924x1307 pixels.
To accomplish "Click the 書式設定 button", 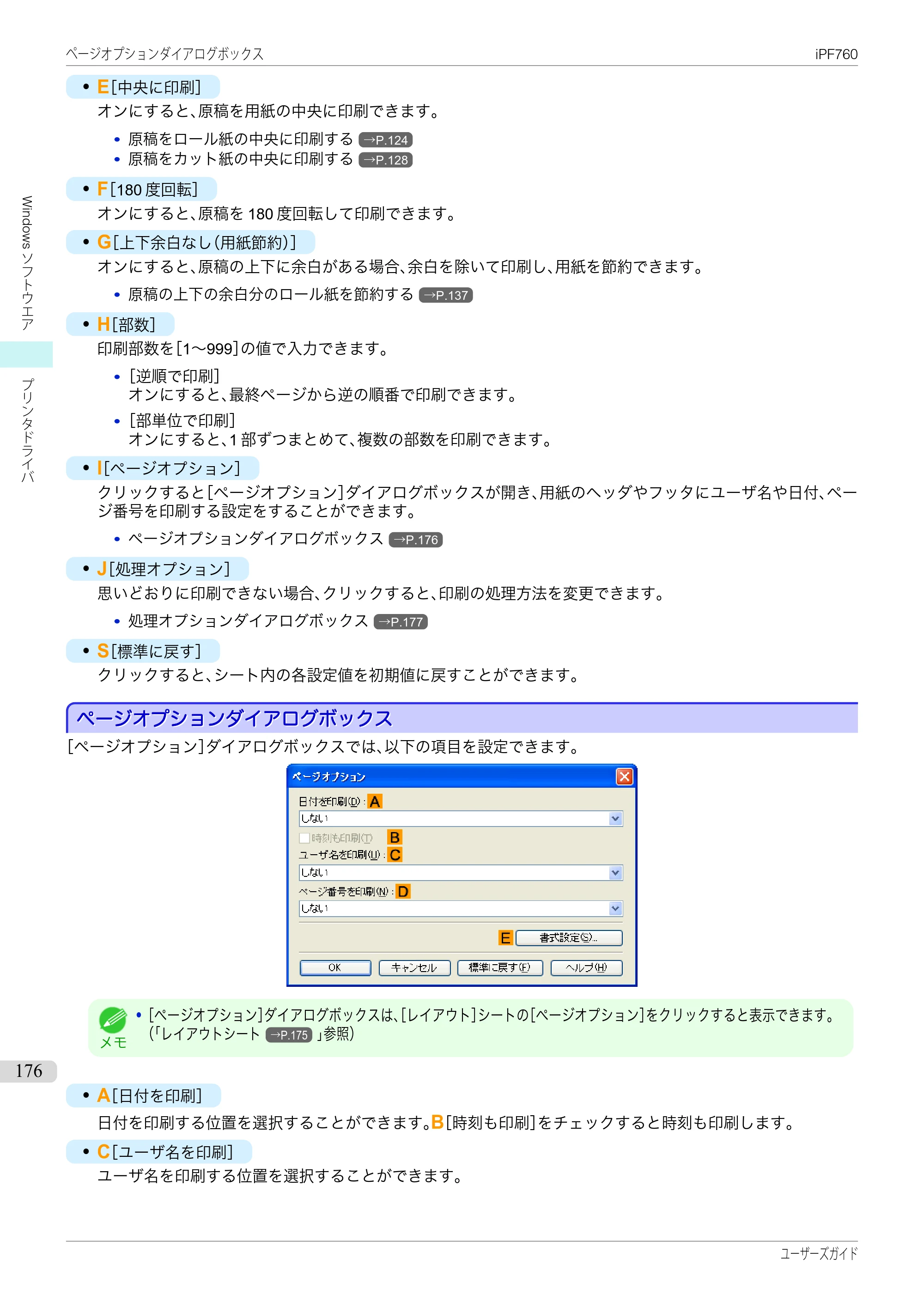I will (569, 937).
